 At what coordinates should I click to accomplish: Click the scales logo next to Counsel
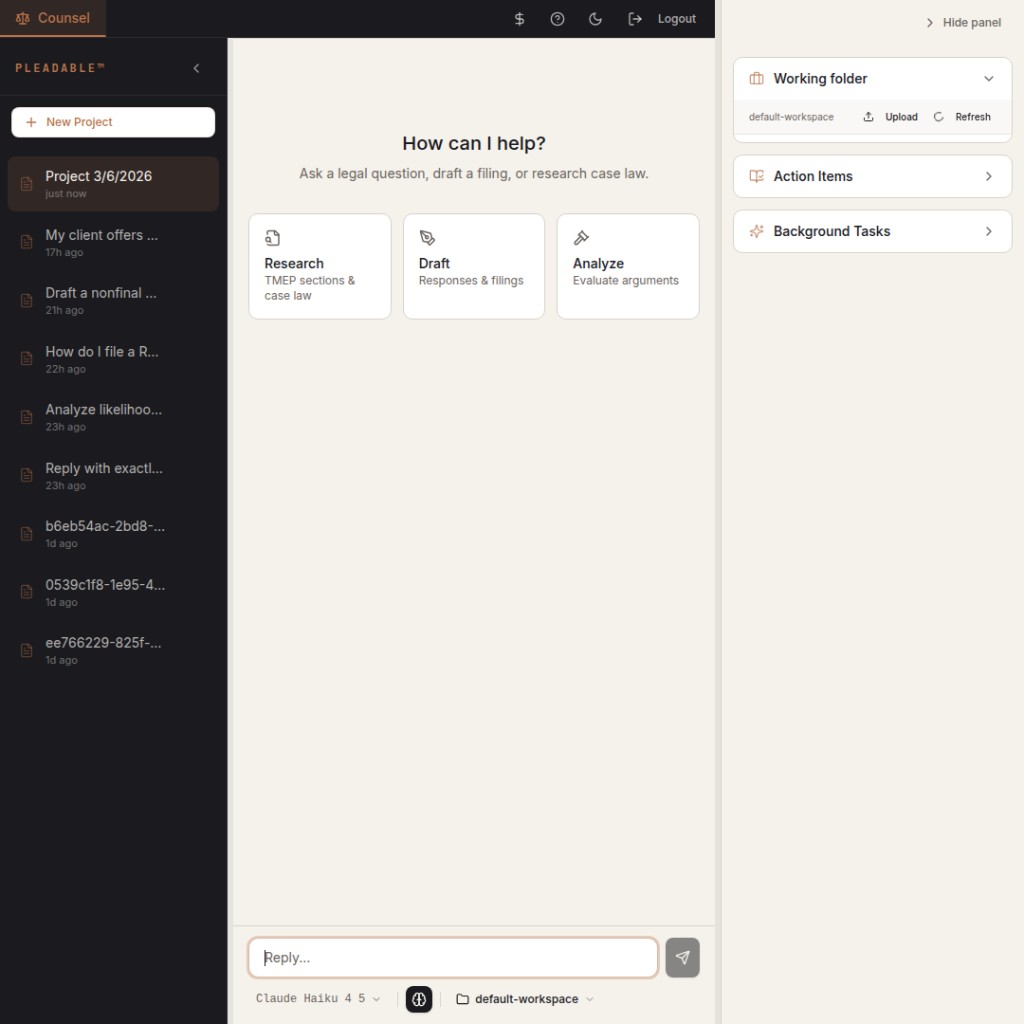(22, 17)
